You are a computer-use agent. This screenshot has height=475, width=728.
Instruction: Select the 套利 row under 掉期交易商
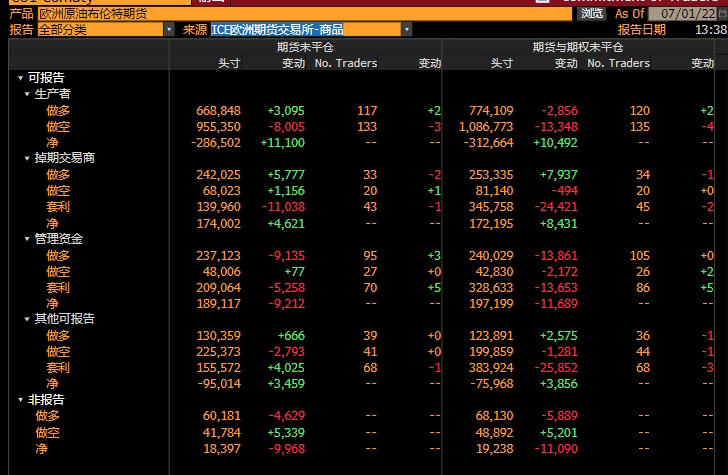(58, 206)
